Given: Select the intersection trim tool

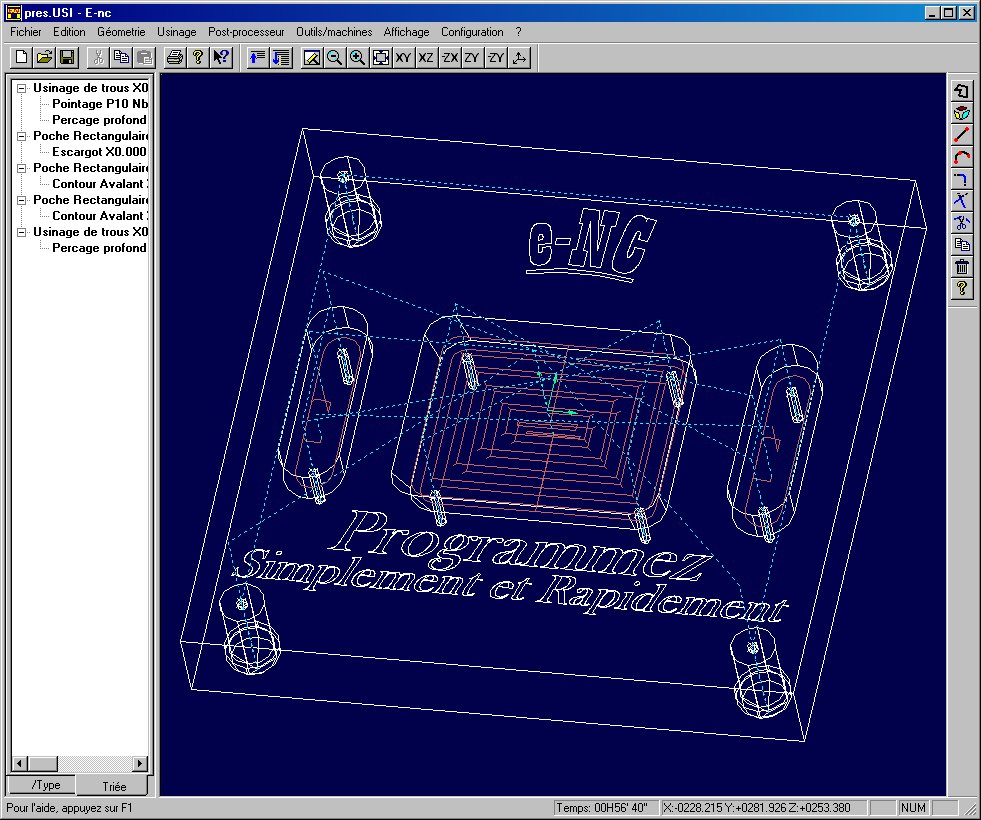Looking at the screenshot, I should (962, 201).
